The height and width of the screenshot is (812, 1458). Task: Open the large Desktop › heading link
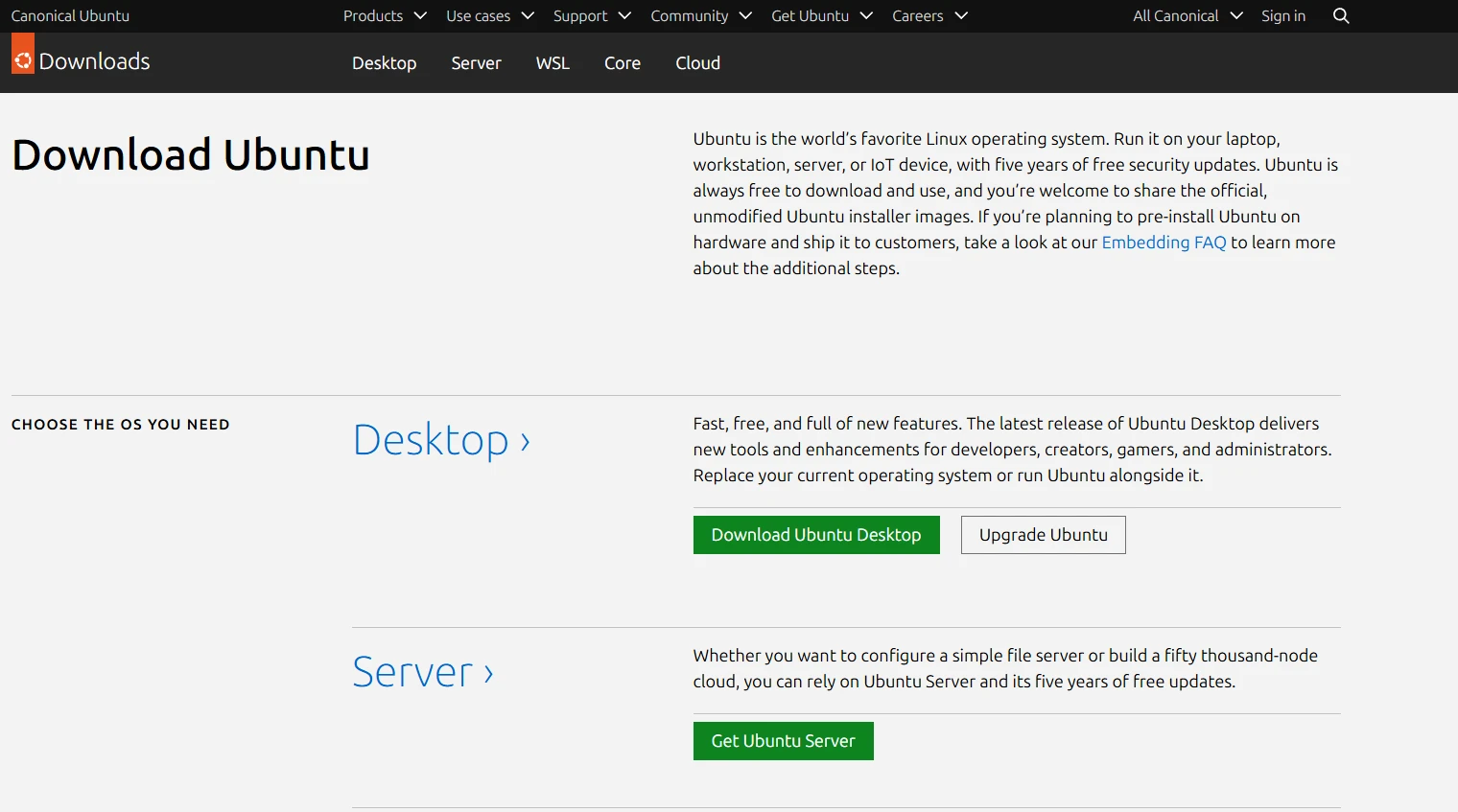pyautogui.click(x=441, y=440)
